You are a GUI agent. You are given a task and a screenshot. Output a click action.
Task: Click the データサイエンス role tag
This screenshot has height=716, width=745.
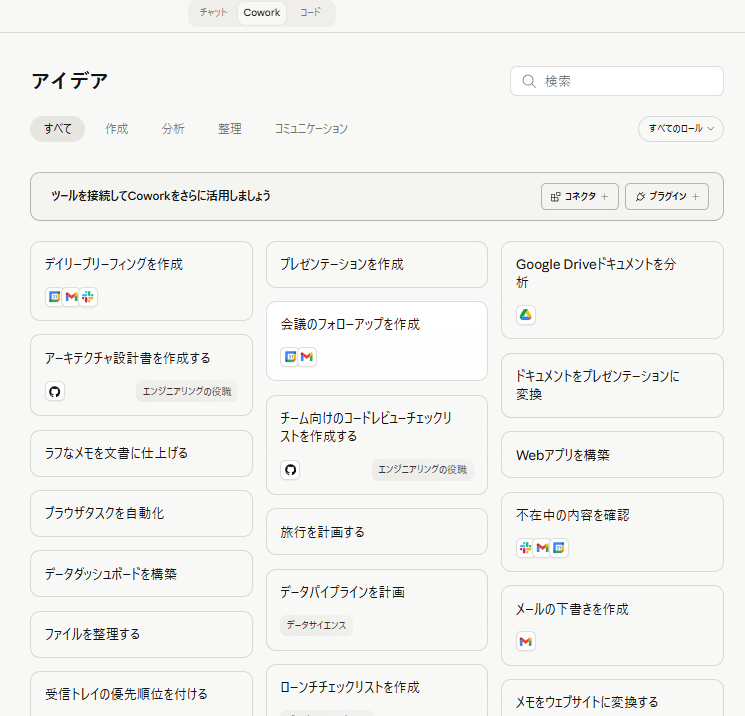pos(316,625)
